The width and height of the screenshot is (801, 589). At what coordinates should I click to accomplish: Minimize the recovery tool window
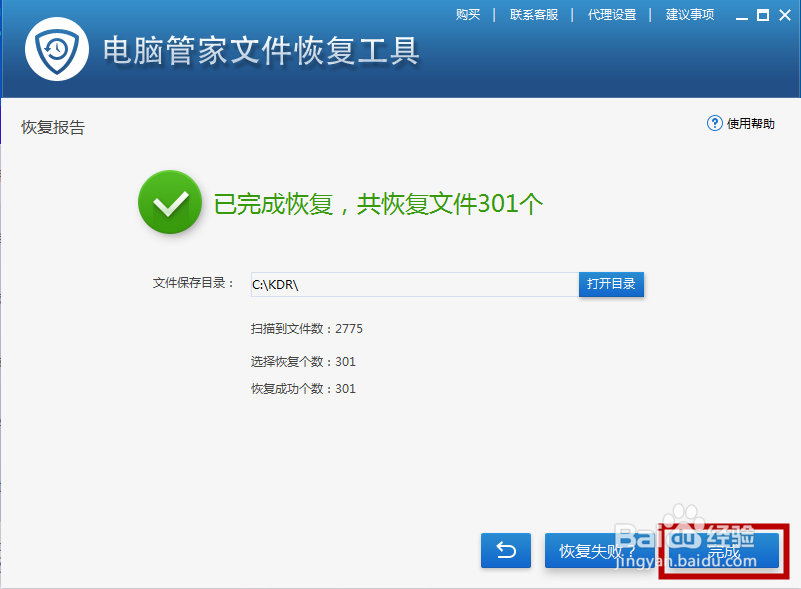(741, 15)
